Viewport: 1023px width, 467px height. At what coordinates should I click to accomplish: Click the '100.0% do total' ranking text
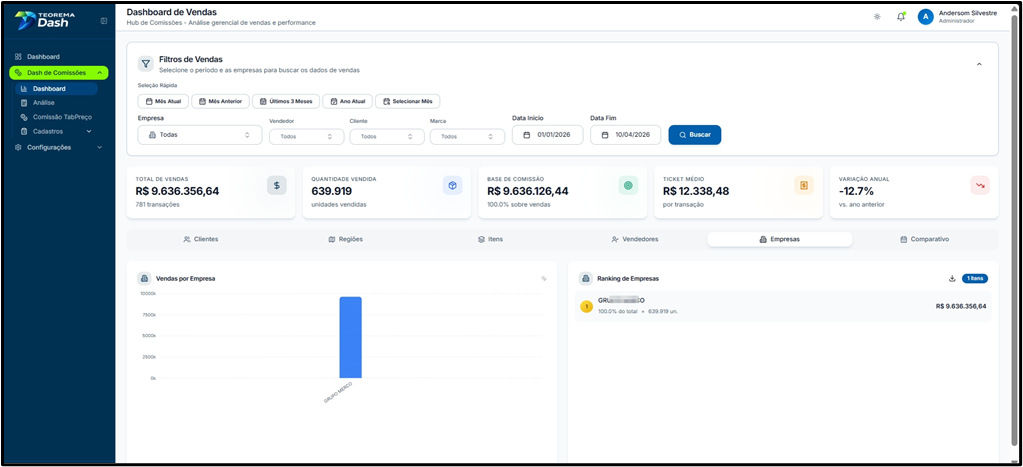[617, 312]
